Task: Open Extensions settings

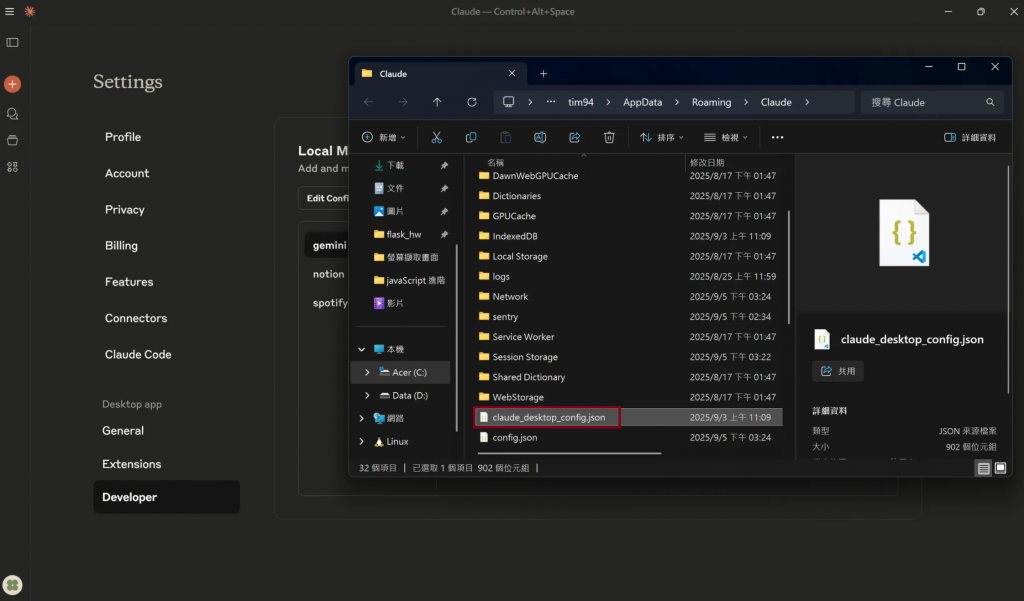Action: click(131, 464)
